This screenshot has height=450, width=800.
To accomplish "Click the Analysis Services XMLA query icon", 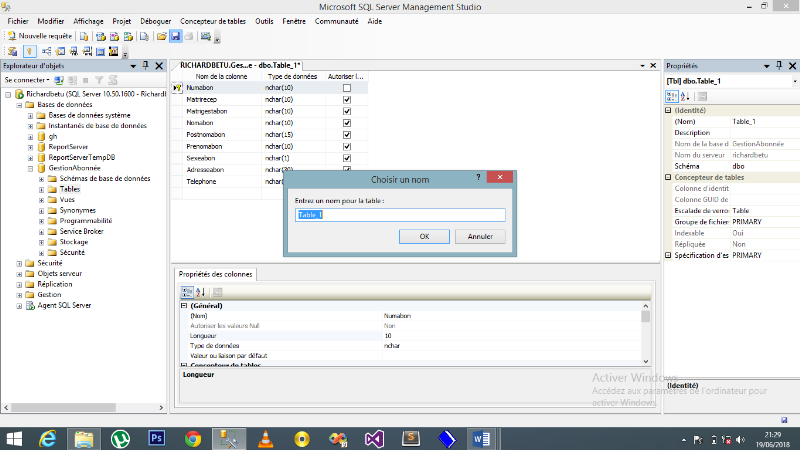I will (x=128, y=36).
